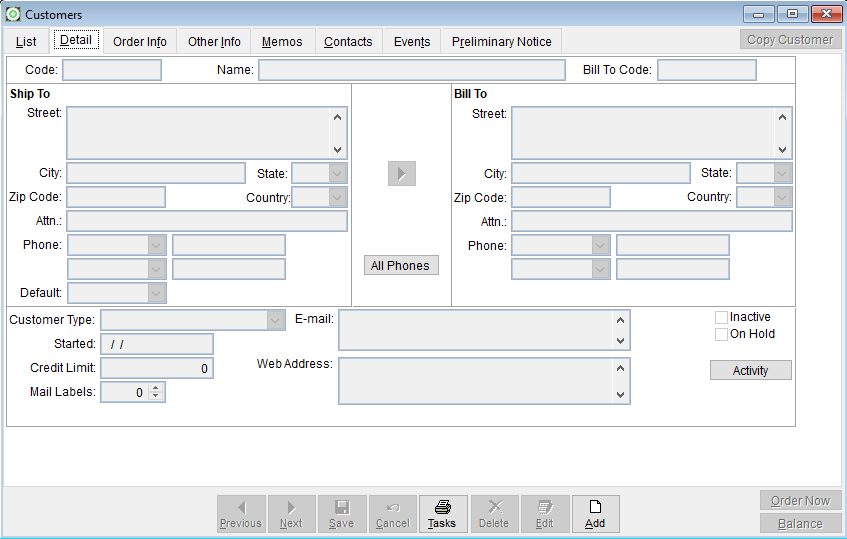This screenshot has height=539, width=847.
Task: Enable the Inactive checkbox
Action: 721,317
